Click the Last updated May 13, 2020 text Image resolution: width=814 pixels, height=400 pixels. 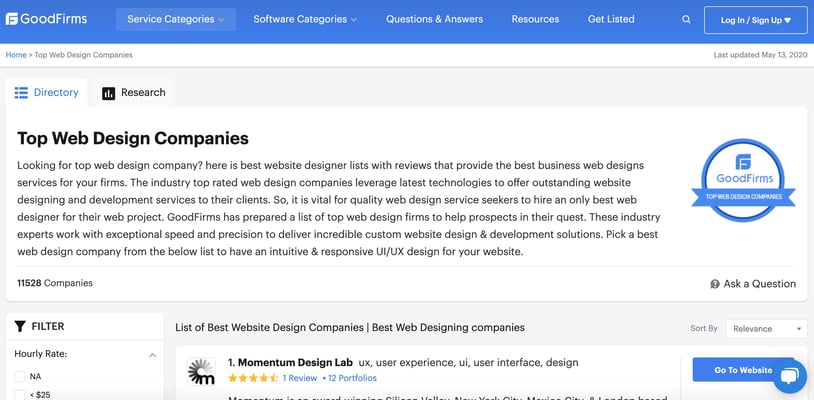point(761,55)
